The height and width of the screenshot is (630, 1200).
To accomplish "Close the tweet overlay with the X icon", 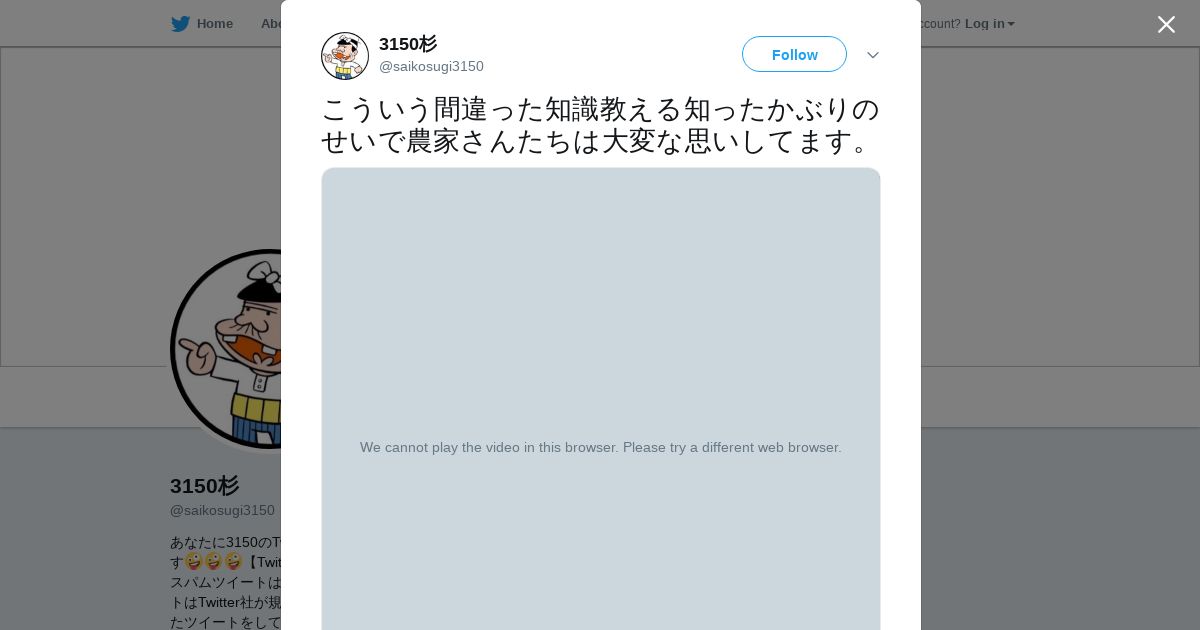I will [x=1166, y=24].
